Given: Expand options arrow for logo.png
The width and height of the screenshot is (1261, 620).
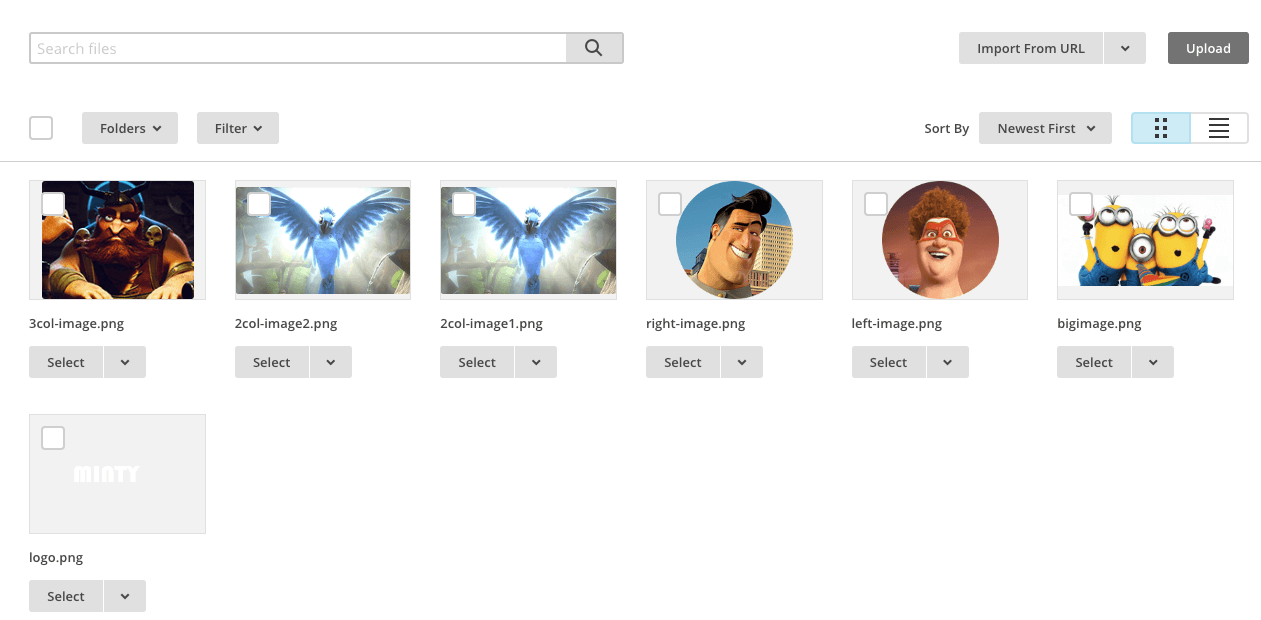Looking at the screenshot, I should pos(125,596).
